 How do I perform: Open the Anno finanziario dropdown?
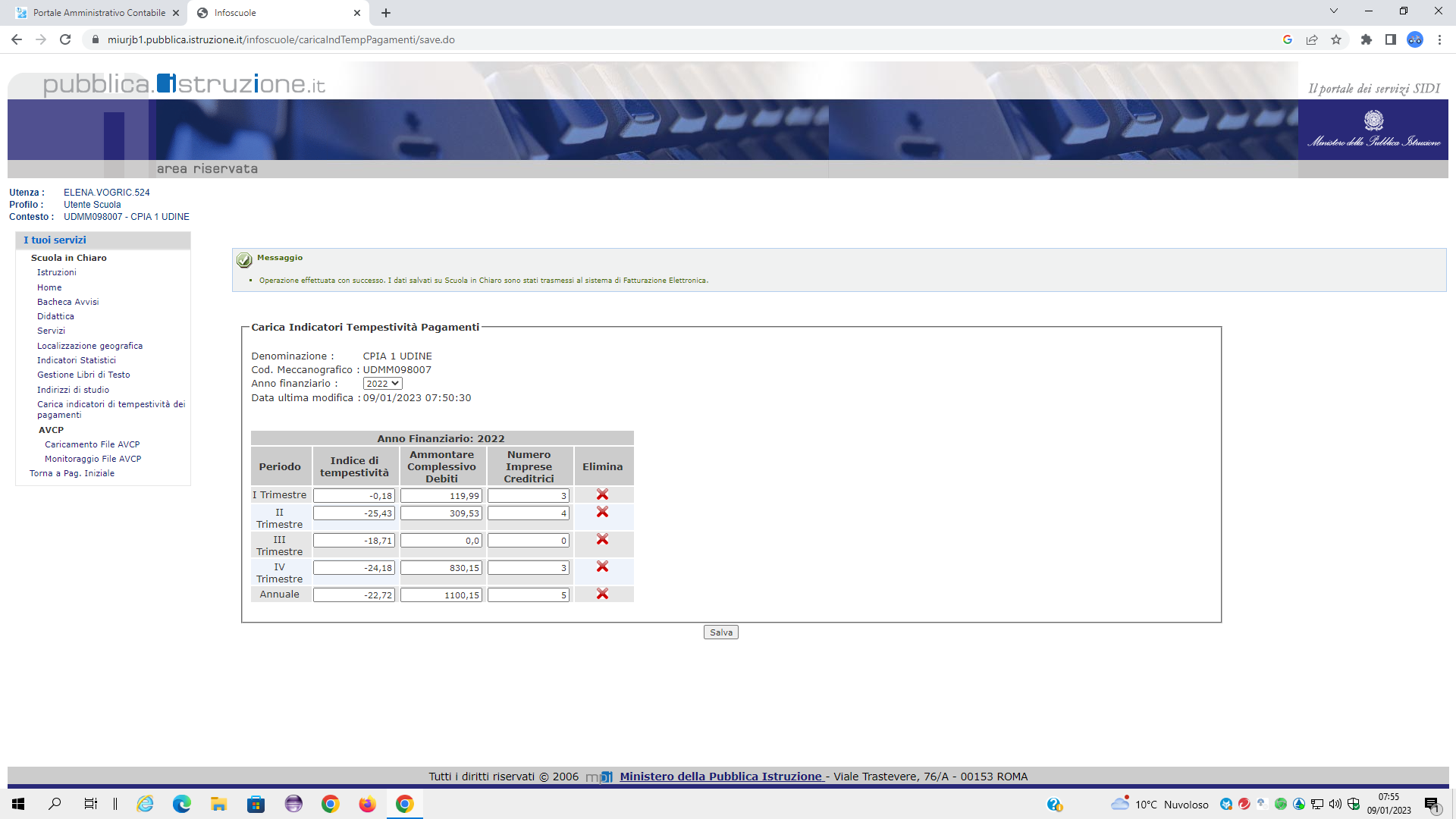382,384
